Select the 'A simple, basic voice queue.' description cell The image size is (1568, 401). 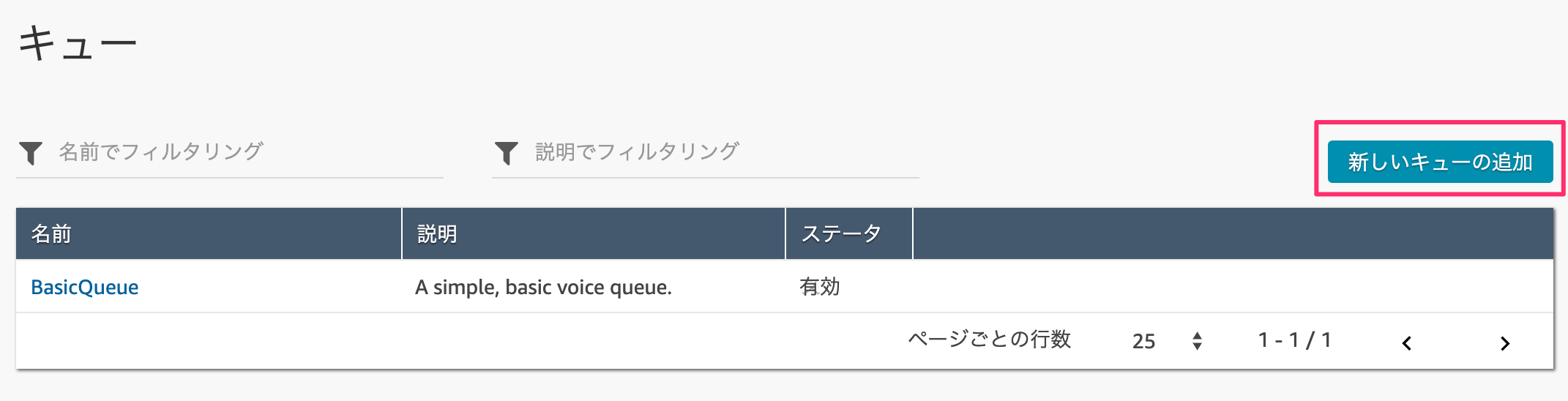[543, 288]
